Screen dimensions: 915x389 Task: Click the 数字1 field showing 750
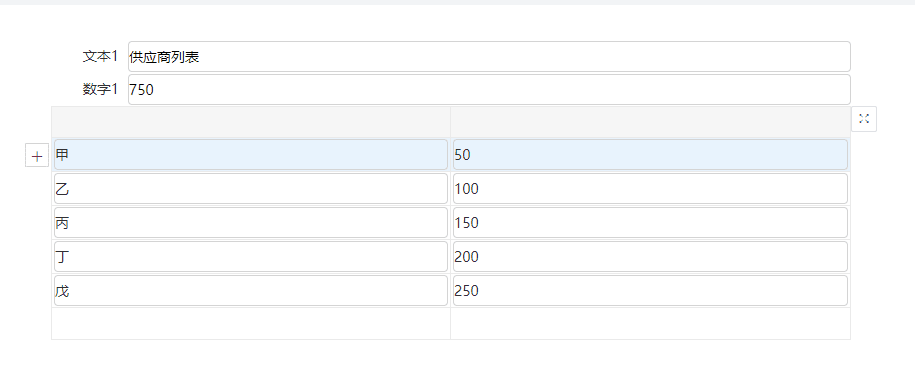(x=489, y=89)
